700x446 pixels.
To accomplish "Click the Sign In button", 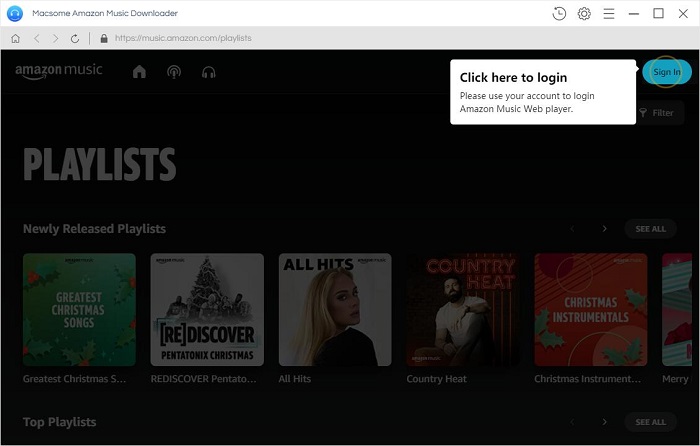I will click(x=667, y=72).
